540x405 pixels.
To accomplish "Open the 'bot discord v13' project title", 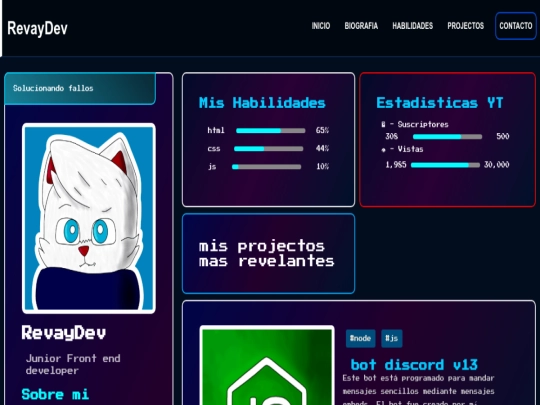I will (x=414, y=365).
